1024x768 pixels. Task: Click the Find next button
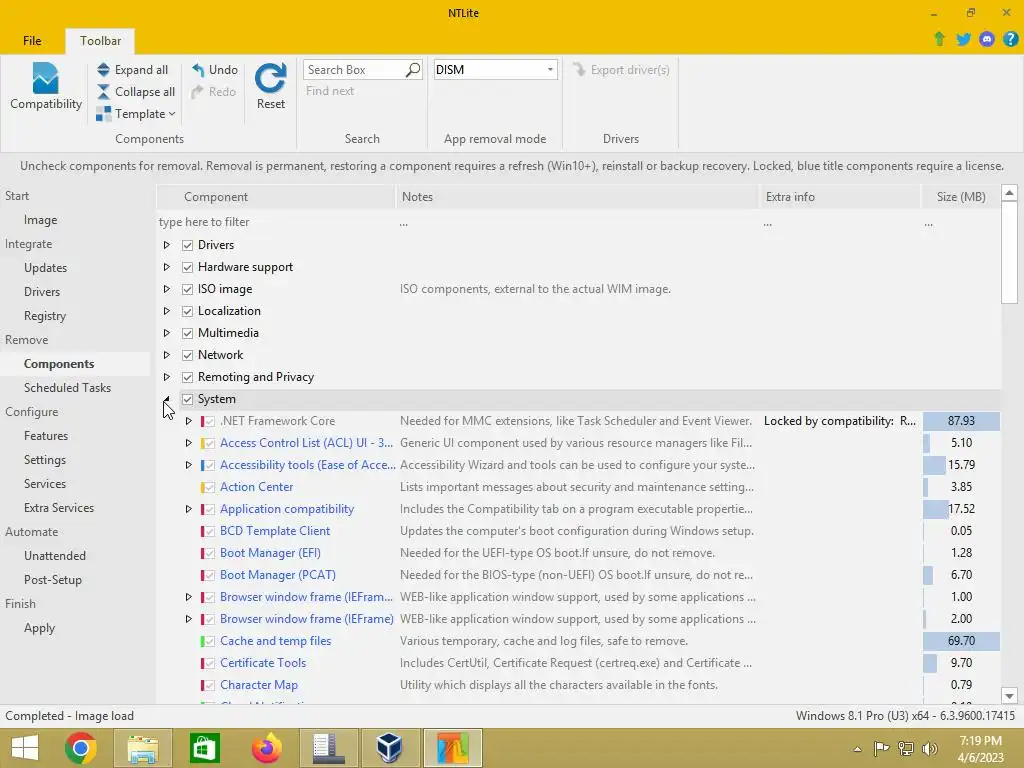pos(330,91)
